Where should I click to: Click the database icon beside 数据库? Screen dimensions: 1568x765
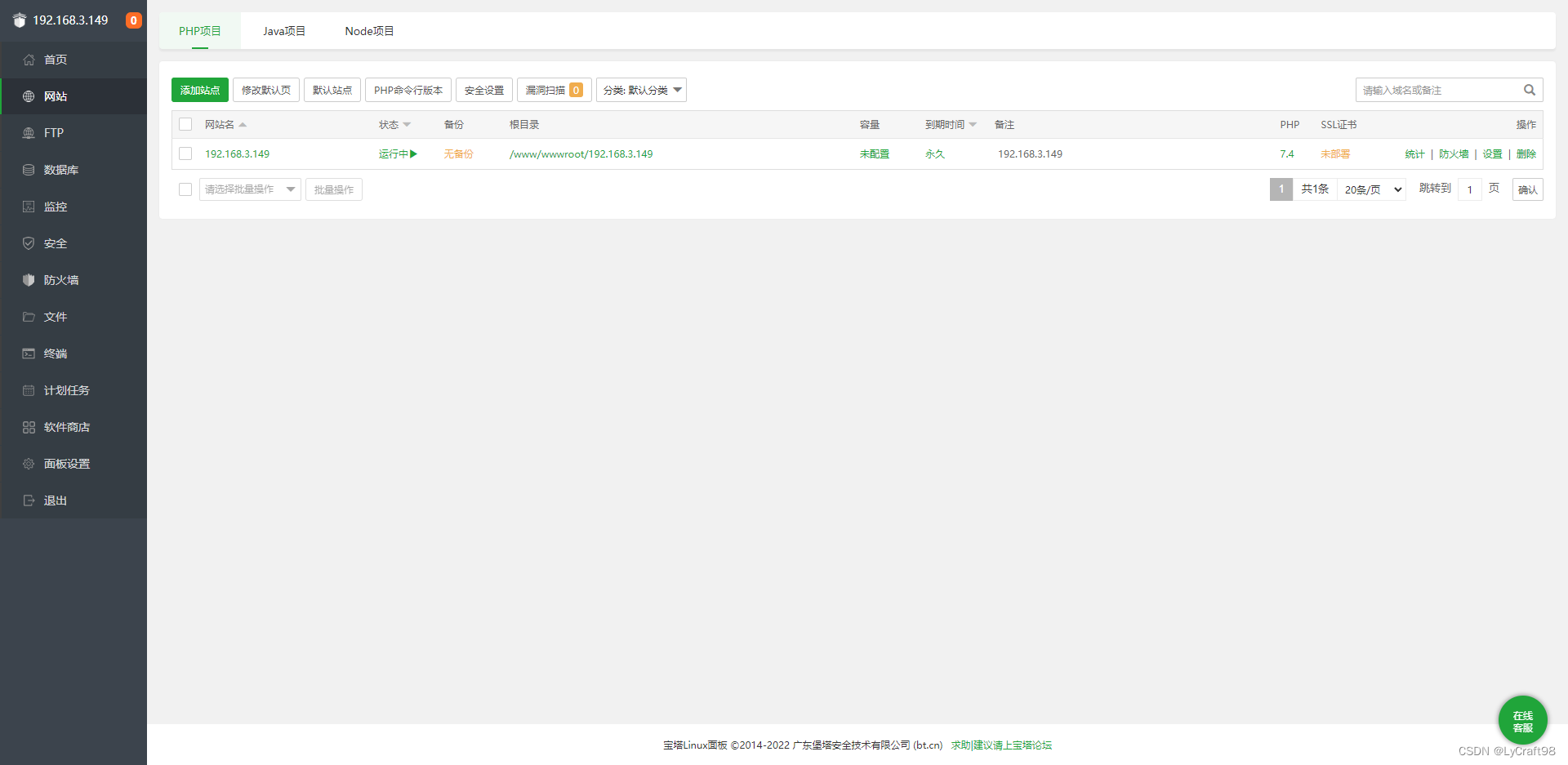coord(29,170)
